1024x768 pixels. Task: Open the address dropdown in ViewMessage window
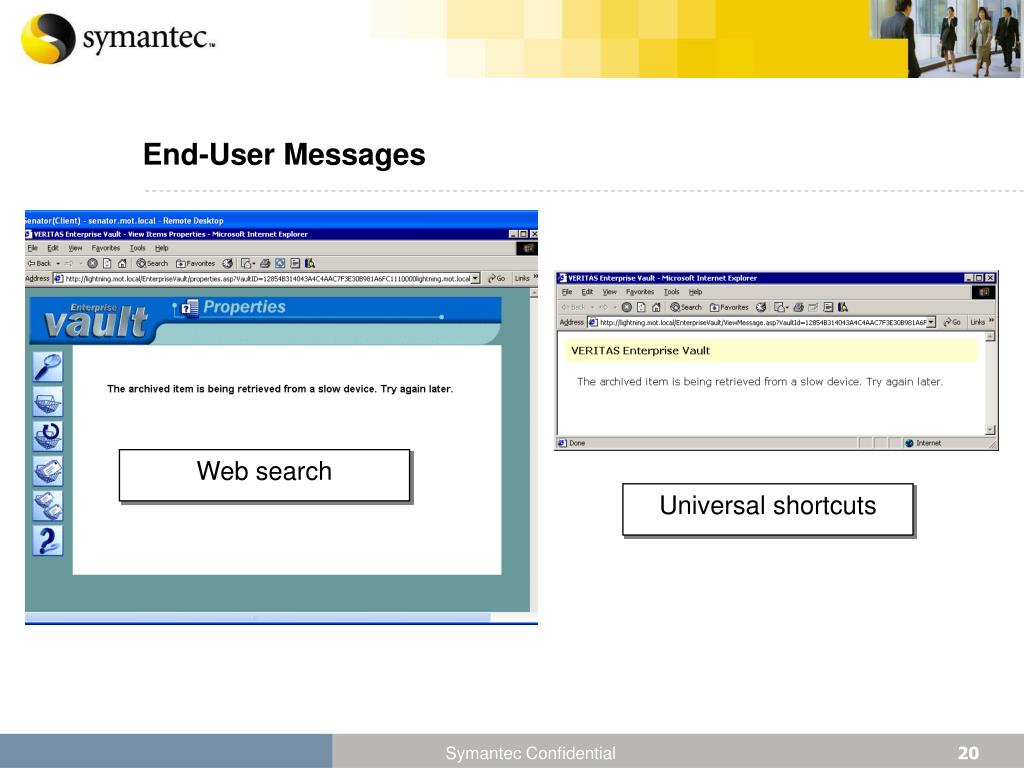point(931,322)
